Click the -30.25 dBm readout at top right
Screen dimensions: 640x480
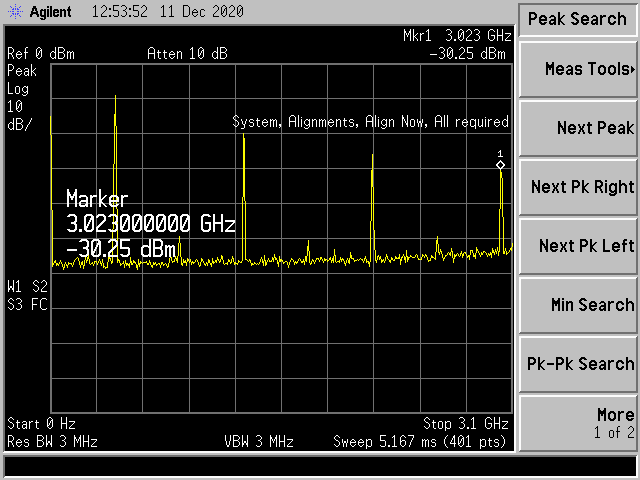pos(467,54)
